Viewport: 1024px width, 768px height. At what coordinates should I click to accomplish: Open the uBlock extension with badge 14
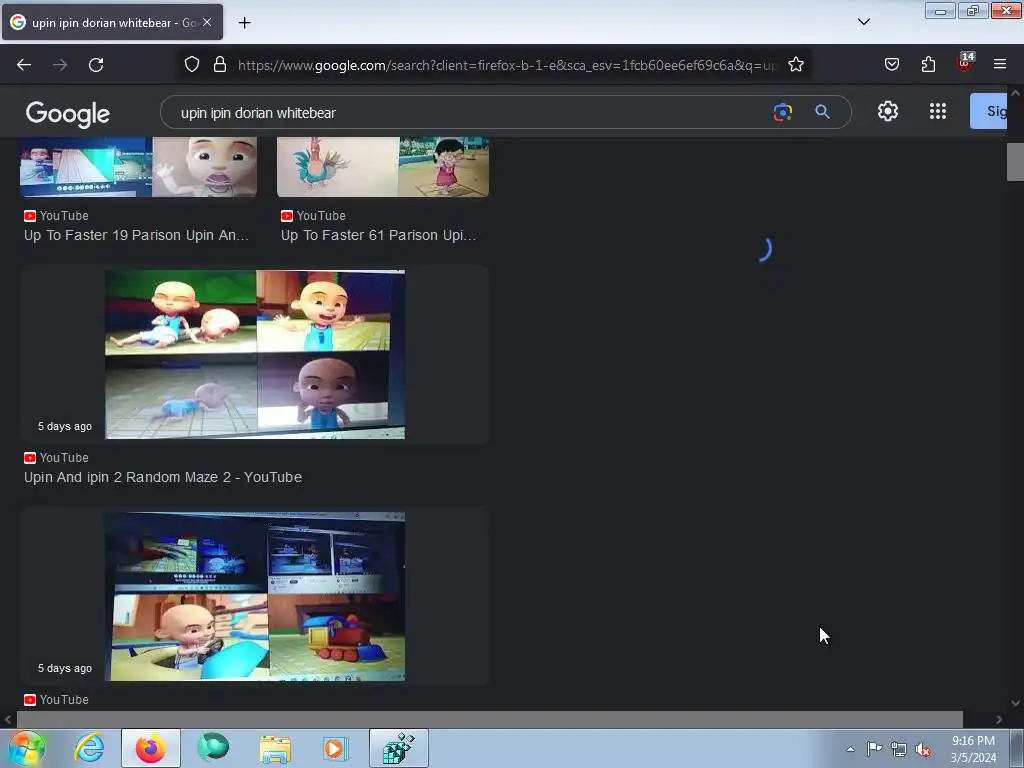[965, 63]
